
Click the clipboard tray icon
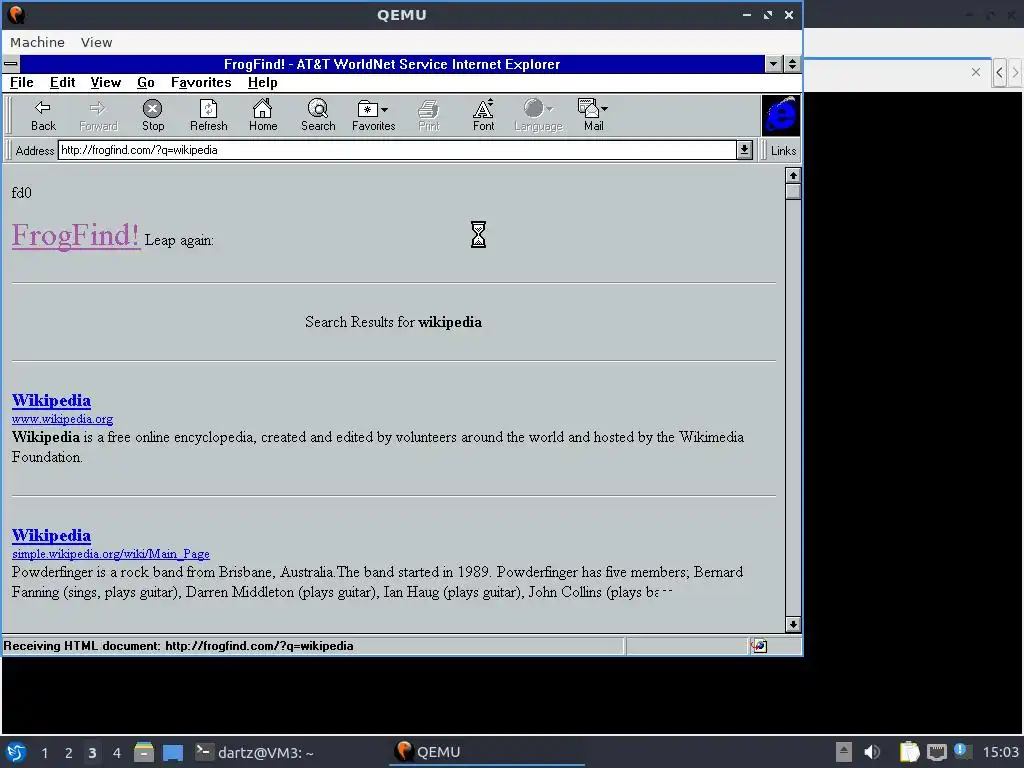pos(908,752)
